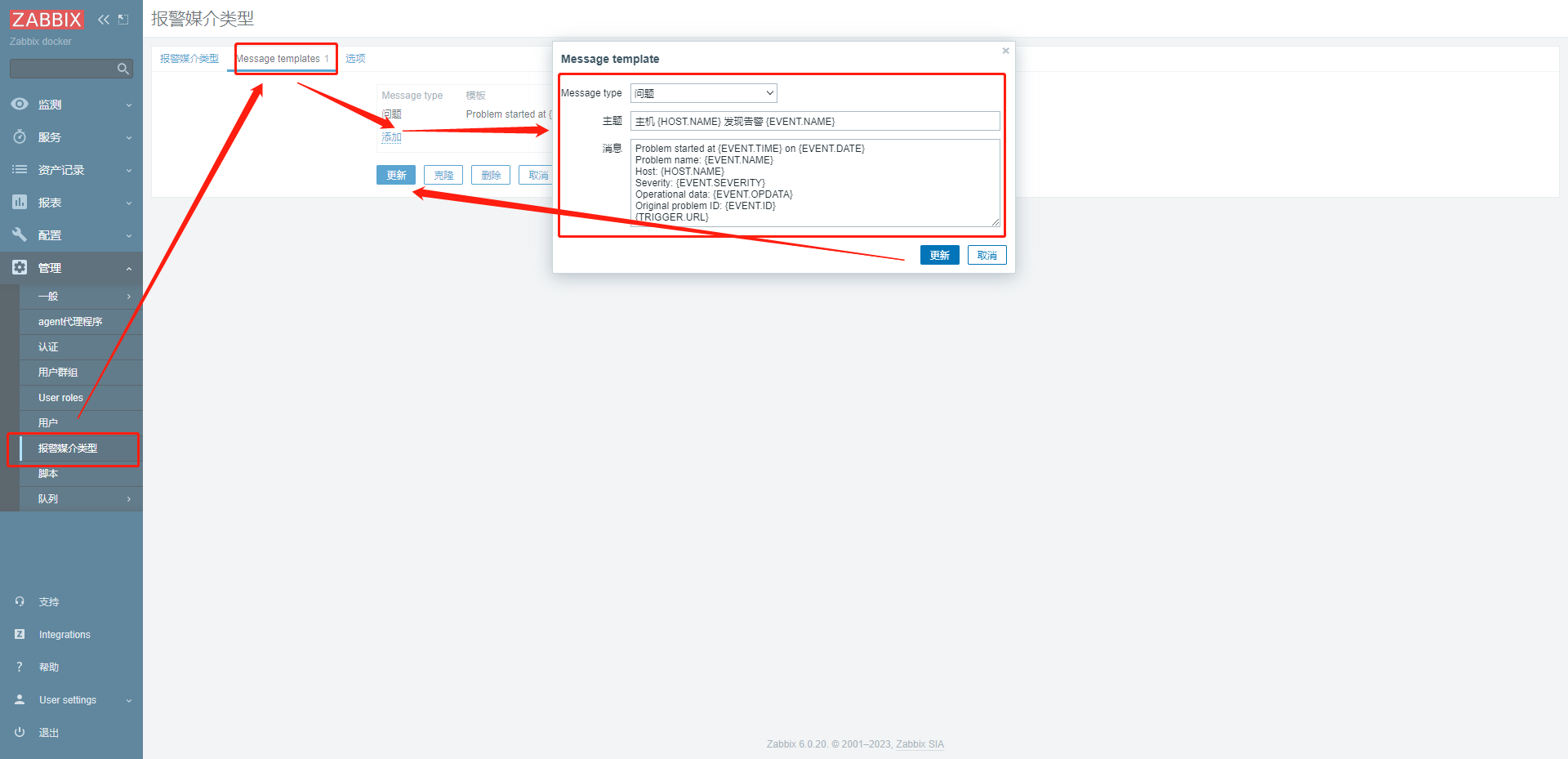The image size is (1568, 759).
Task: Click the Inventory list icon
Action: point(20,170)
